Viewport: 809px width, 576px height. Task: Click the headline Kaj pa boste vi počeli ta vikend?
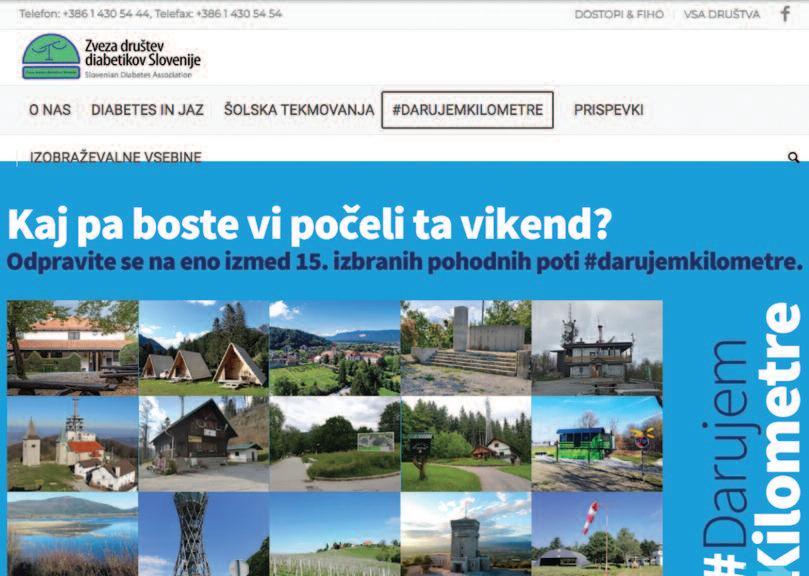310,225
